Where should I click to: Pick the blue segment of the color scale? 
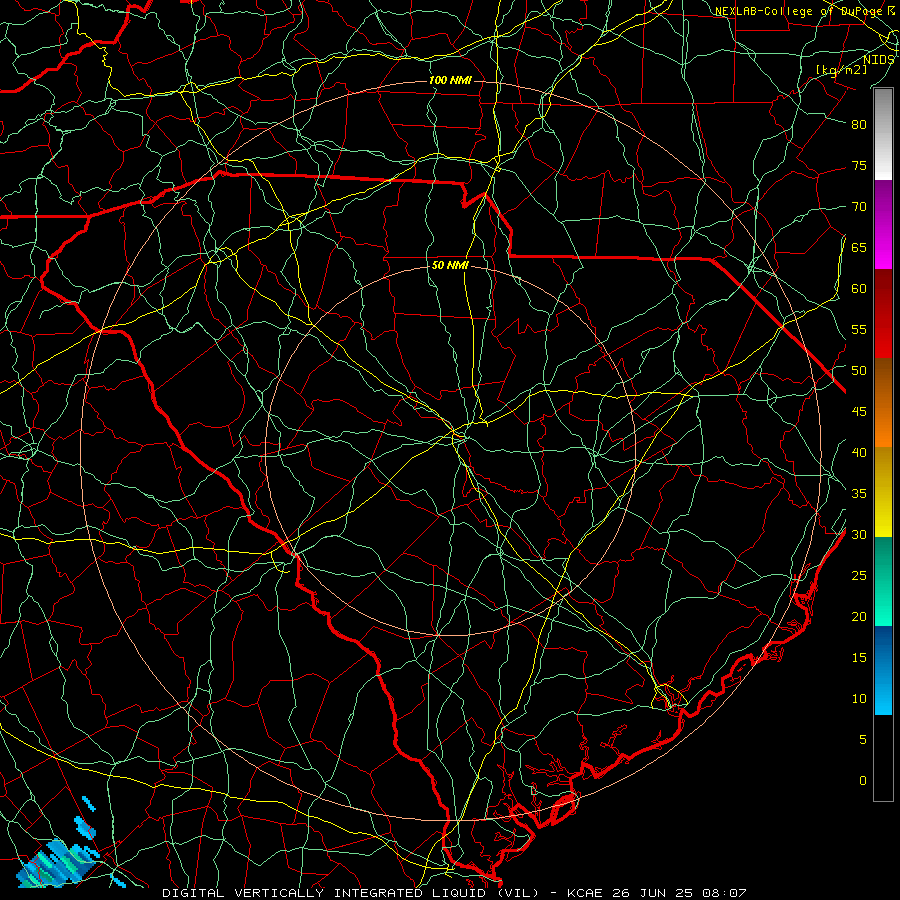tap(883, 670)
